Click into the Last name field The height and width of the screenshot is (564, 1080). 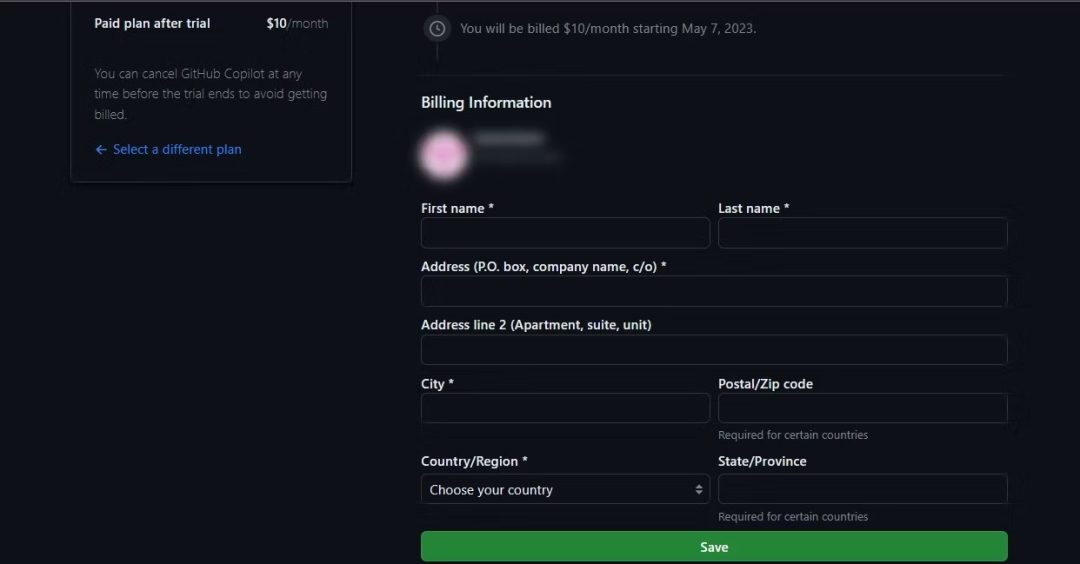pos(862,234)
